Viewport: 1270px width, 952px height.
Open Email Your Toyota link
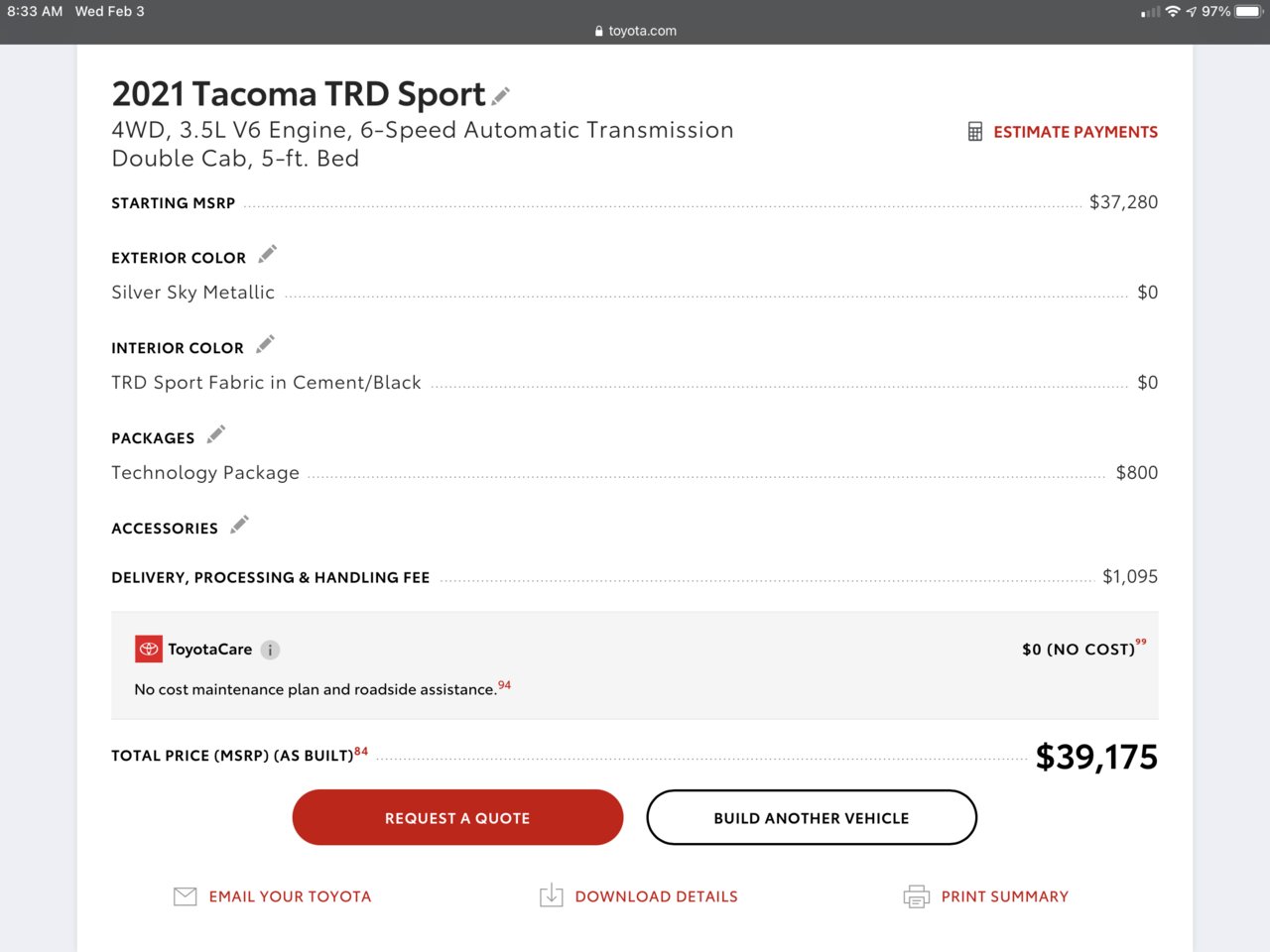(290, 896)
